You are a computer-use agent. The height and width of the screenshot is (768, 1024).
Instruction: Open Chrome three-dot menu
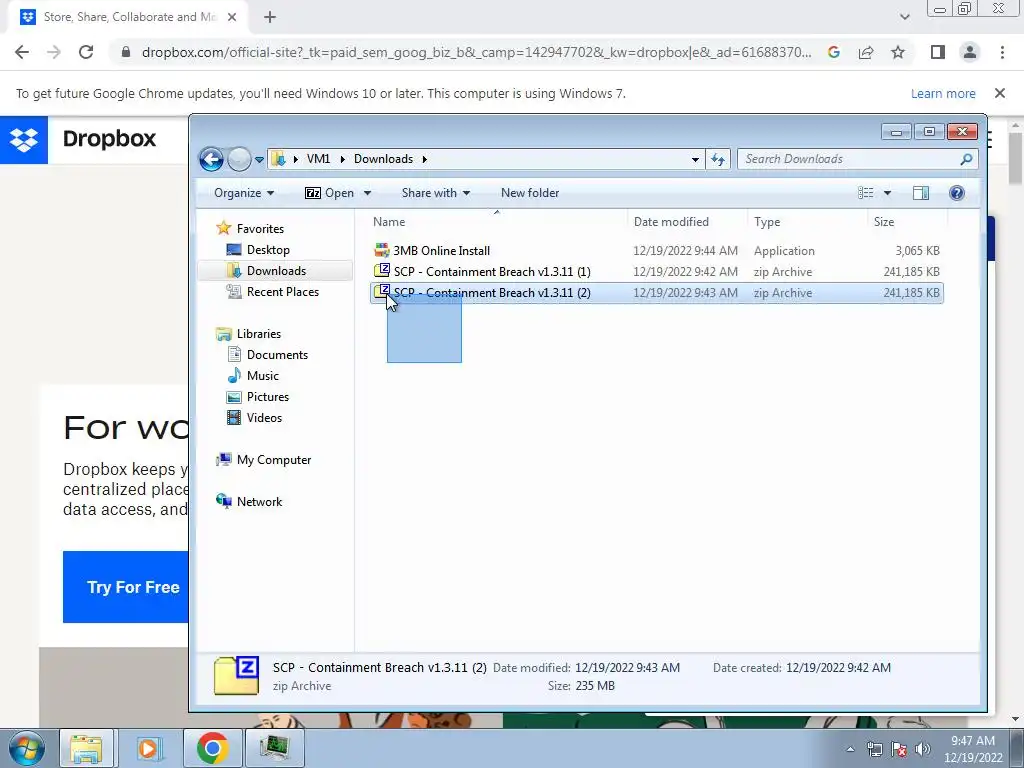click(1002, 52)
